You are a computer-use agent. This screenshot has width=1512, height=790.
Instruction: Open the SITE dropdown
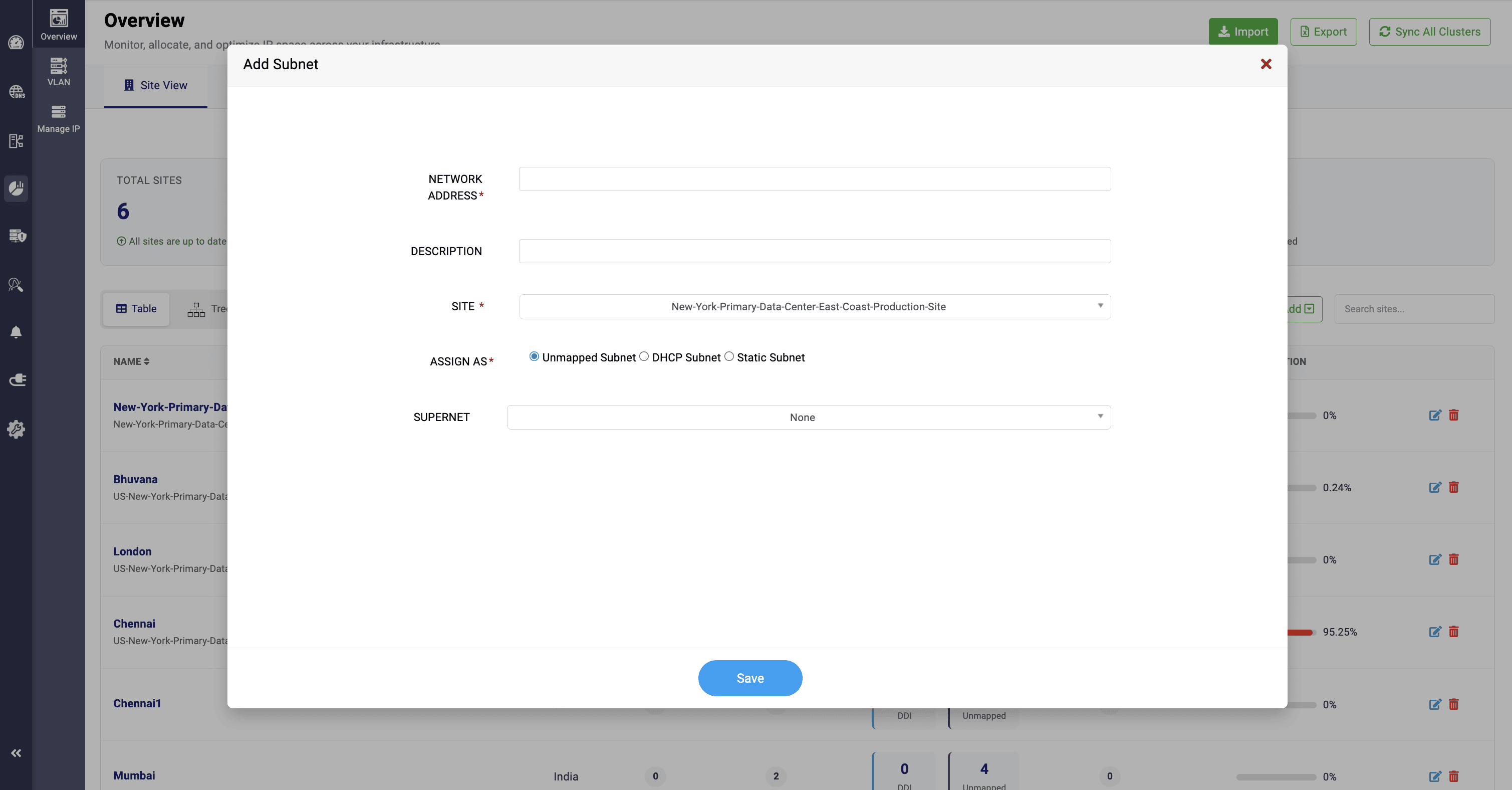tap(815, 307)
